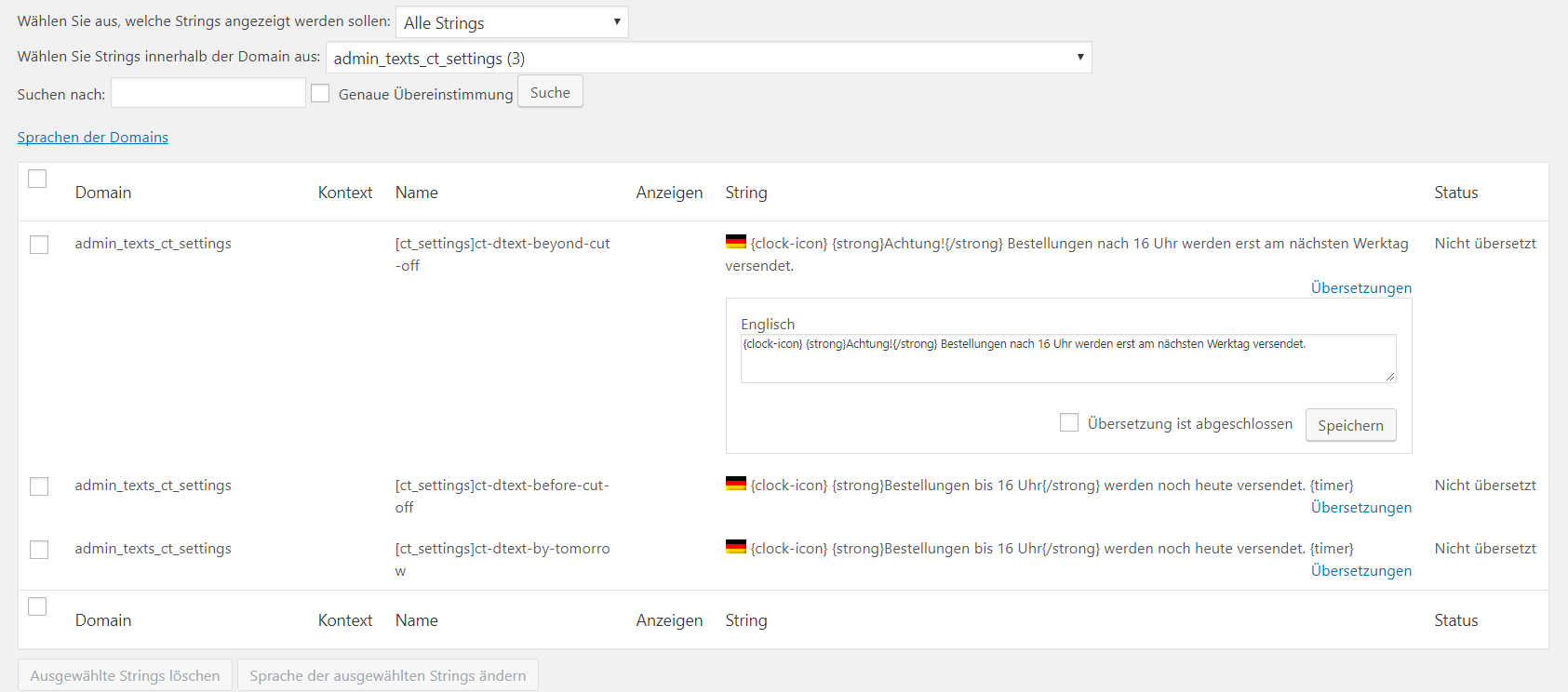Open 'Sprachen der Domains' link
This screenshot has width=1568, height=692.
tap(93, 138)
